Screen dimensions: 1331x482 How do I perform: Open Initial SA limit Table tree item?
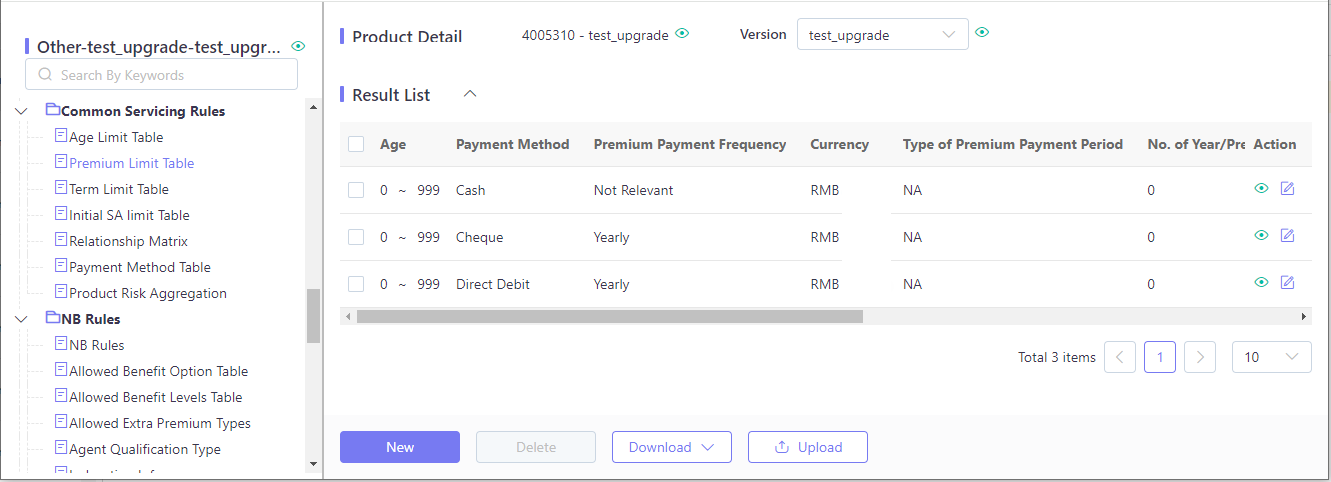129,215
